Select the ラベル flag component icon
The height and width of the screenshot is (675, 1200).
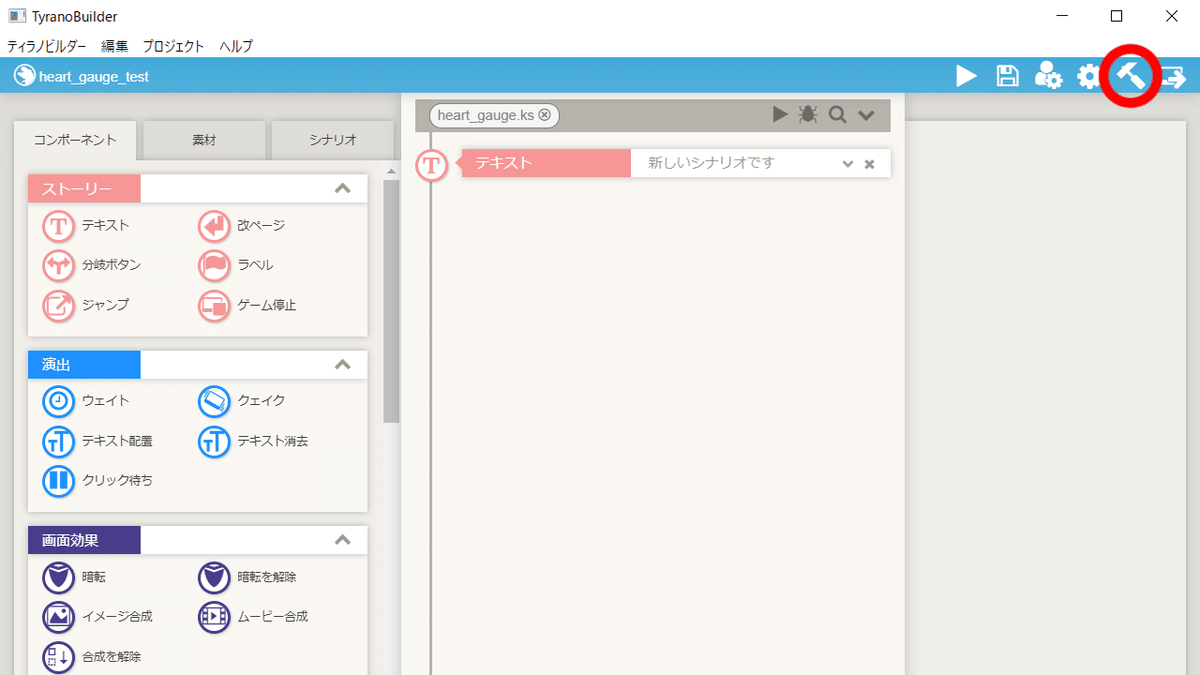[x=214, y=266]
